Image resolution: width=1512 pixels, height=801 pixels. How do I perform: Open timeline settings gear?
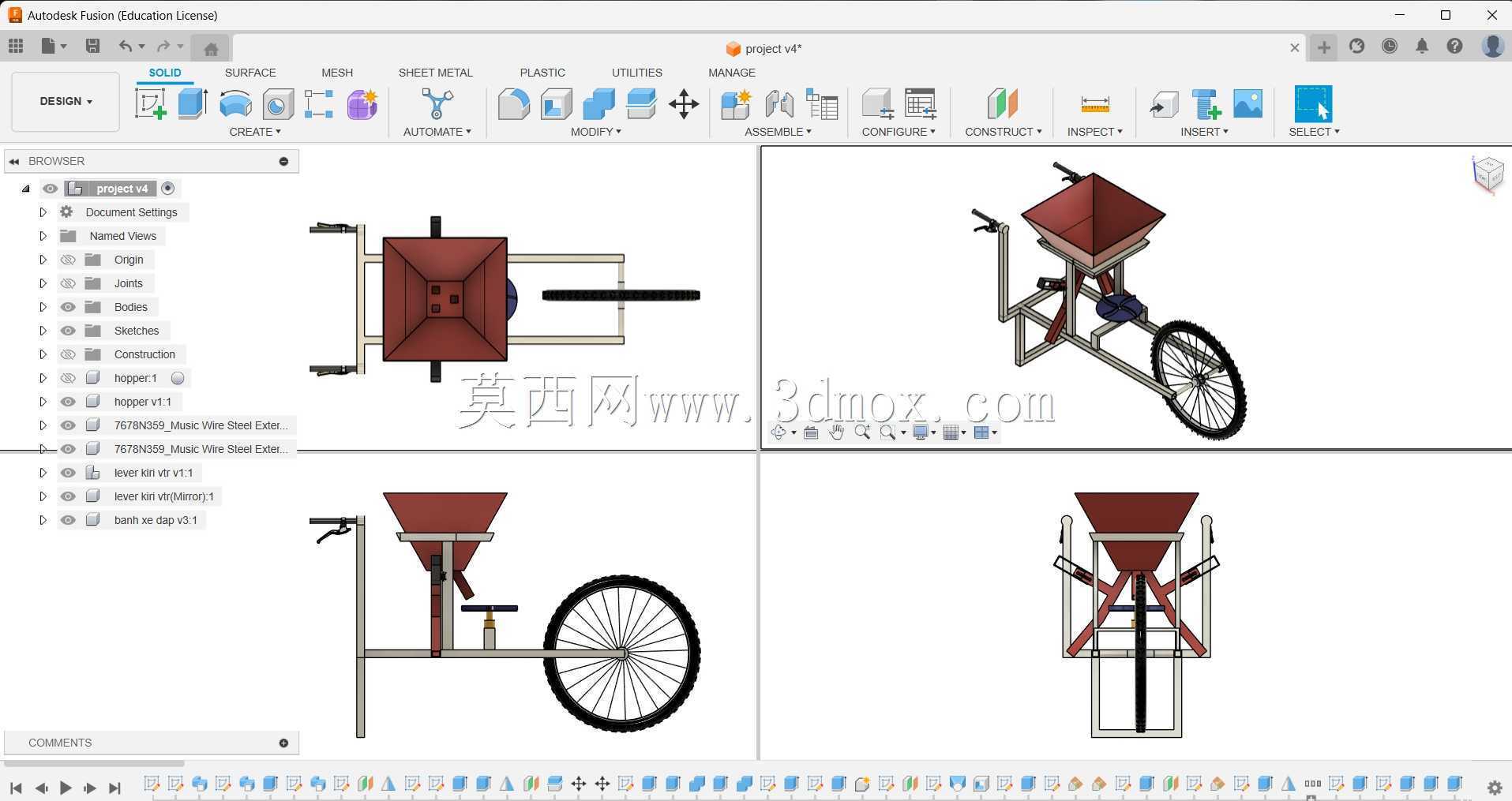[1495, 788]
